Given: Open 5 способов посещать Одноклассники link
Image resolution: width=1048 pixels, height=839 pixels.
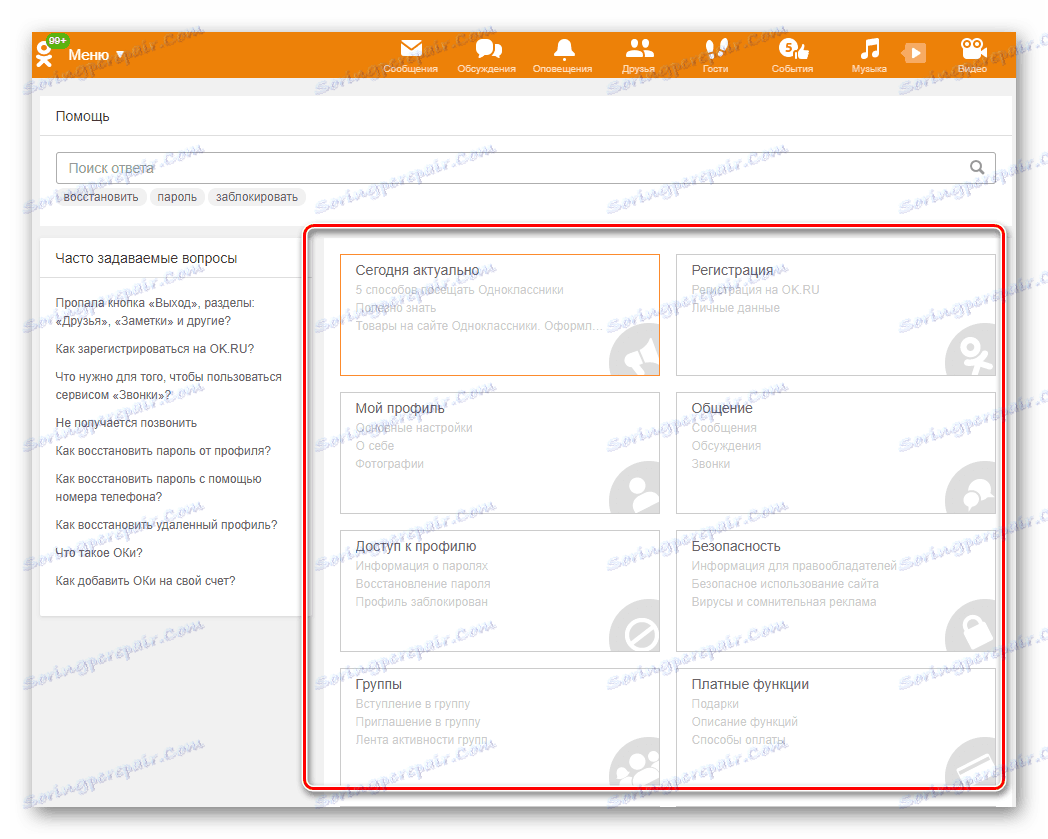Looking at the screenshot, I should click(459, 290).
